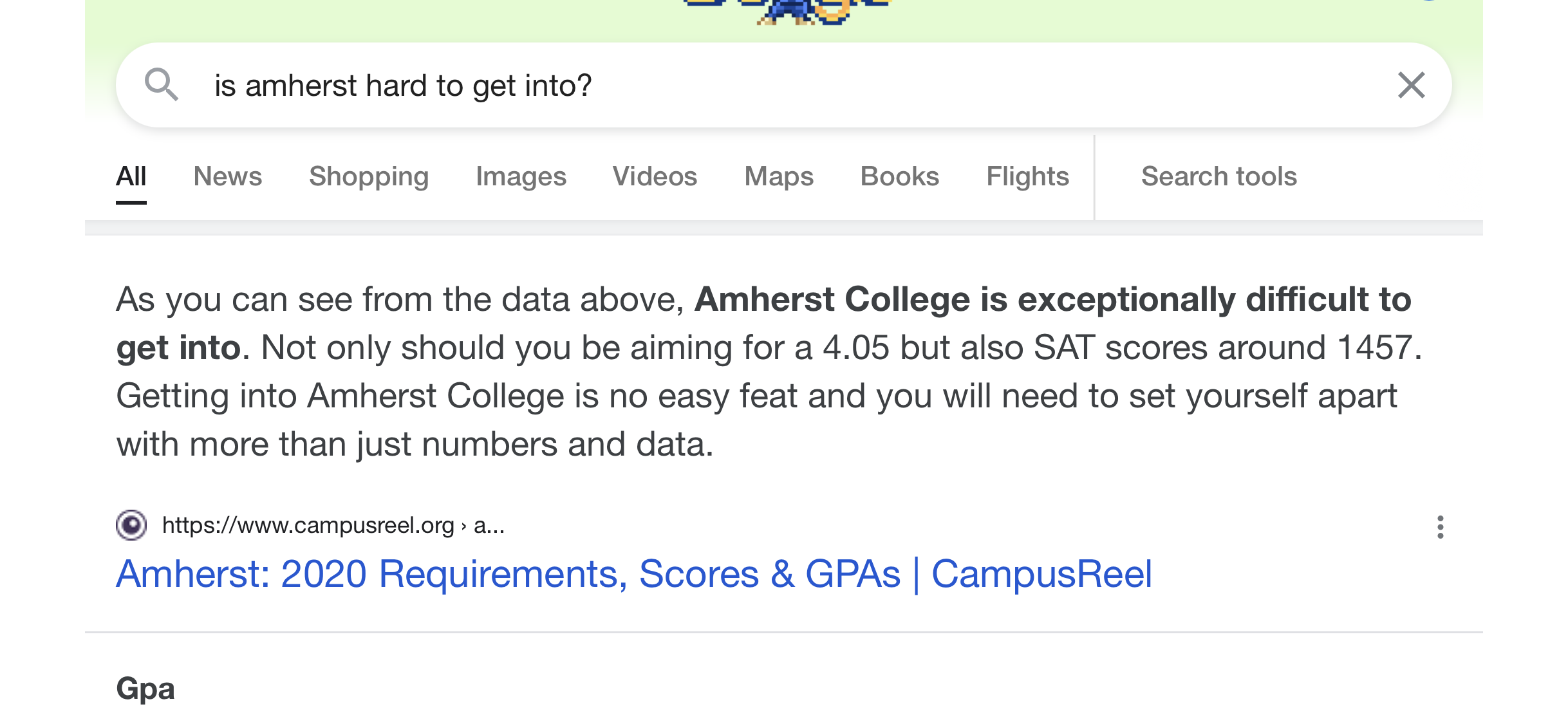1568x724 pixels.
Task: Open the Books tab
Action: (900, 176)
